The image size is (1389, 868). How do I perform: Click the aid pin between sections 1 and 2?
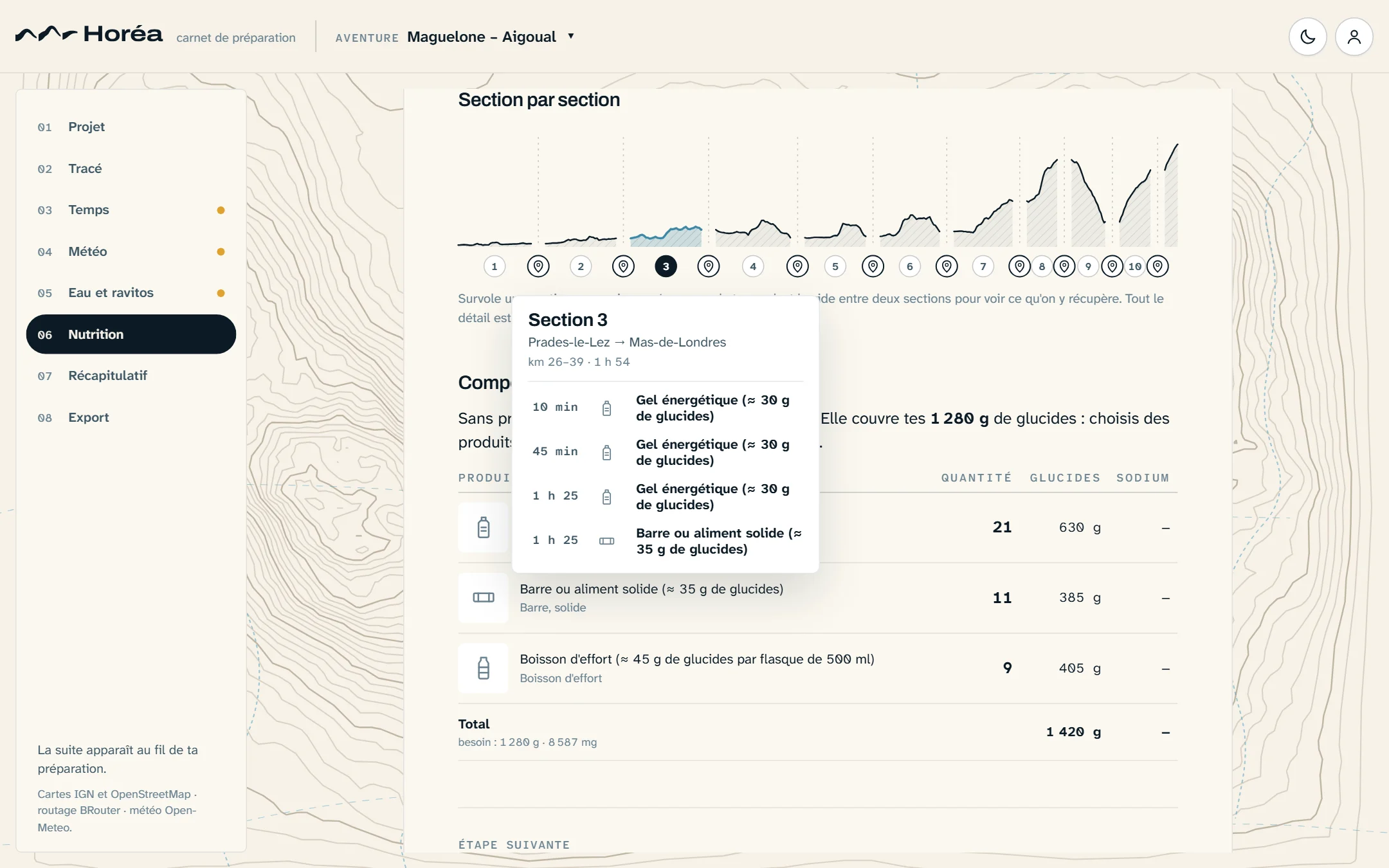(538, 266)
